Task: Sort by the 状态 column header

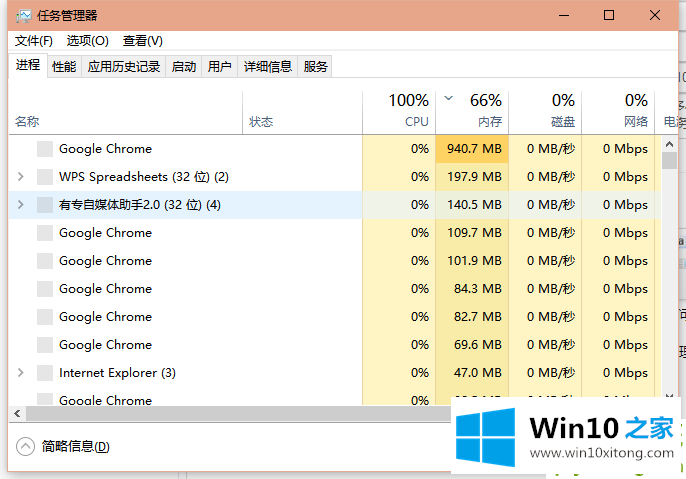Action: tap(302, 113)
